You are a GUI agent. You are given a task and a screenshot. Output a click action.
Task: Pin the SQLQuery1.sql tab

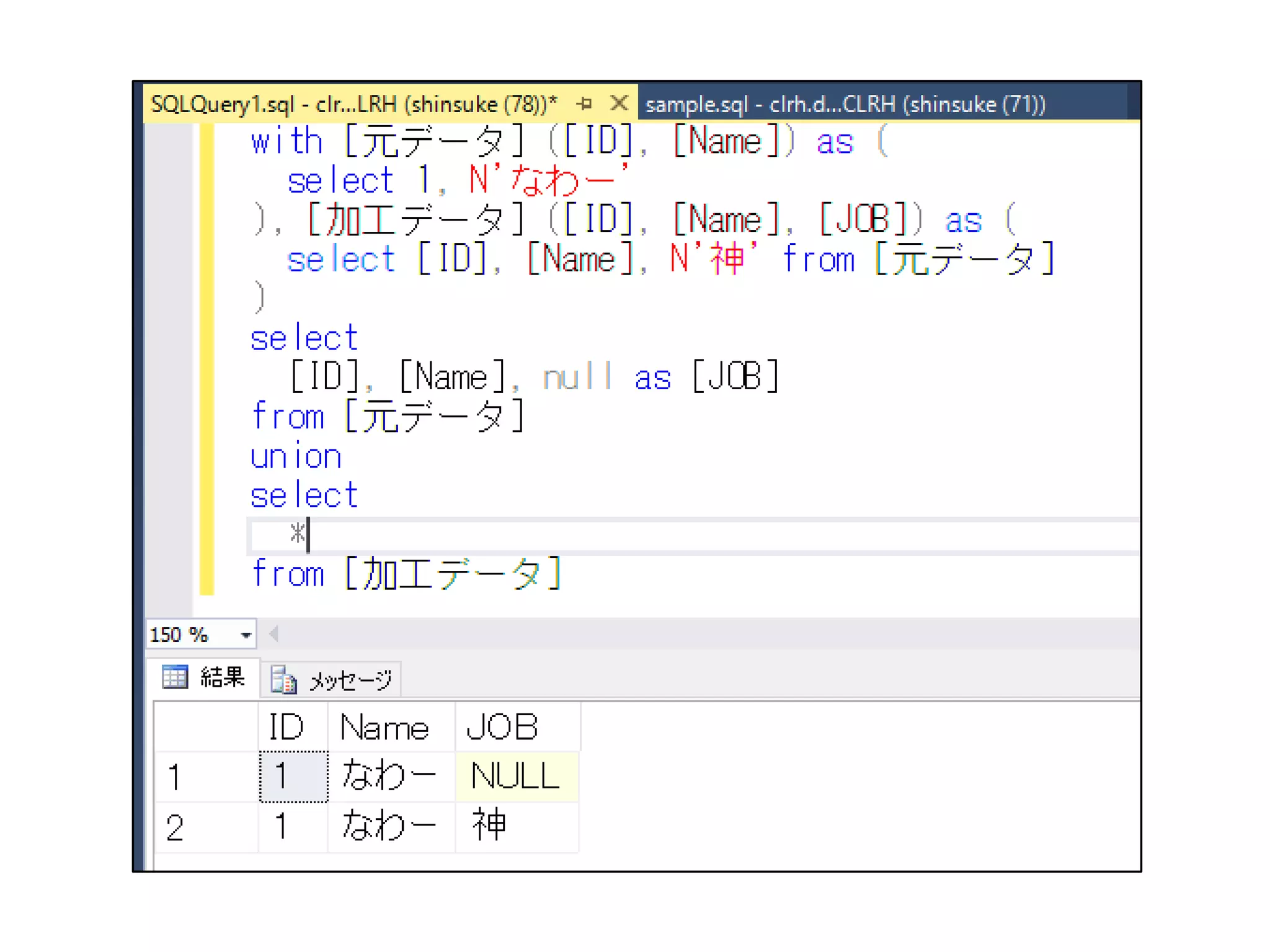click(x=584, y=104)
